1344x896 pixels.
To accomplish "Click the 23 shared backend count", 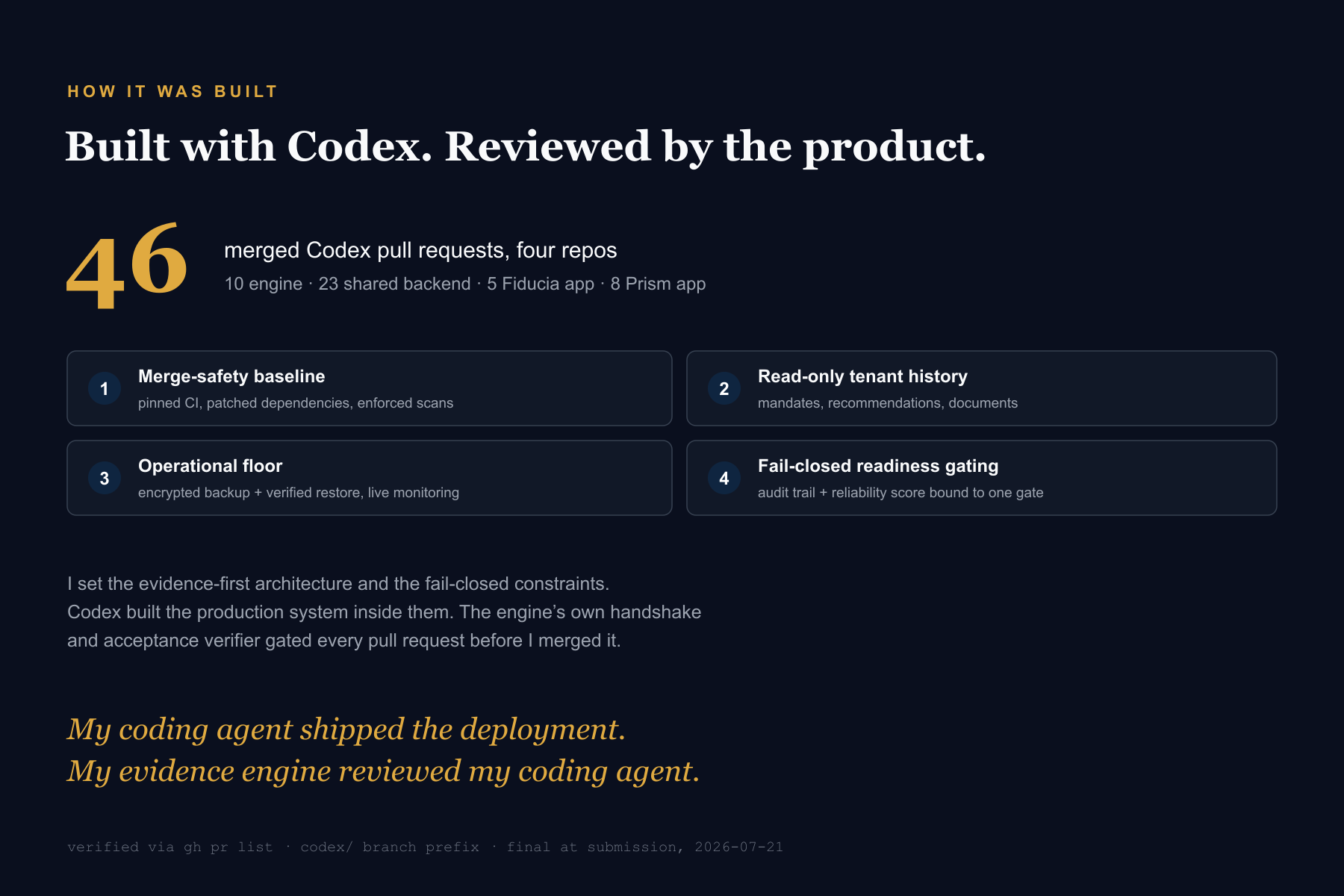I will click(394, 284).
